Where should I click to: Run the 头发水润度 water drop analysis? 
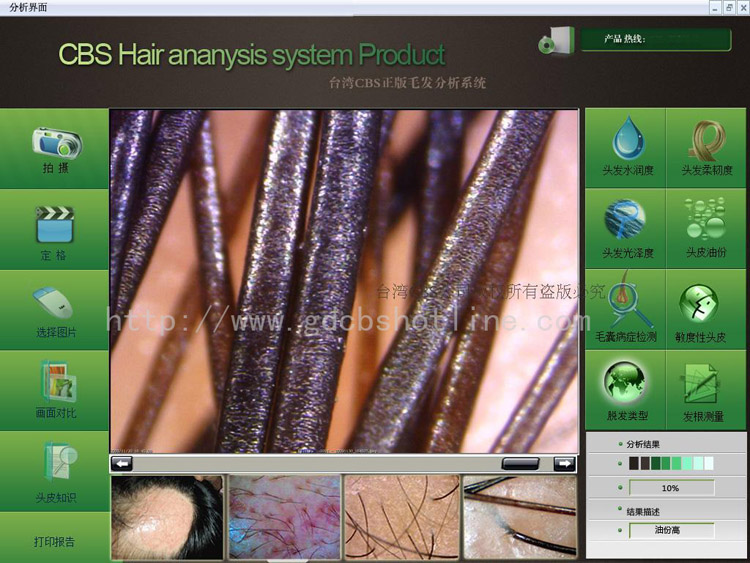(x=628, y=138)
